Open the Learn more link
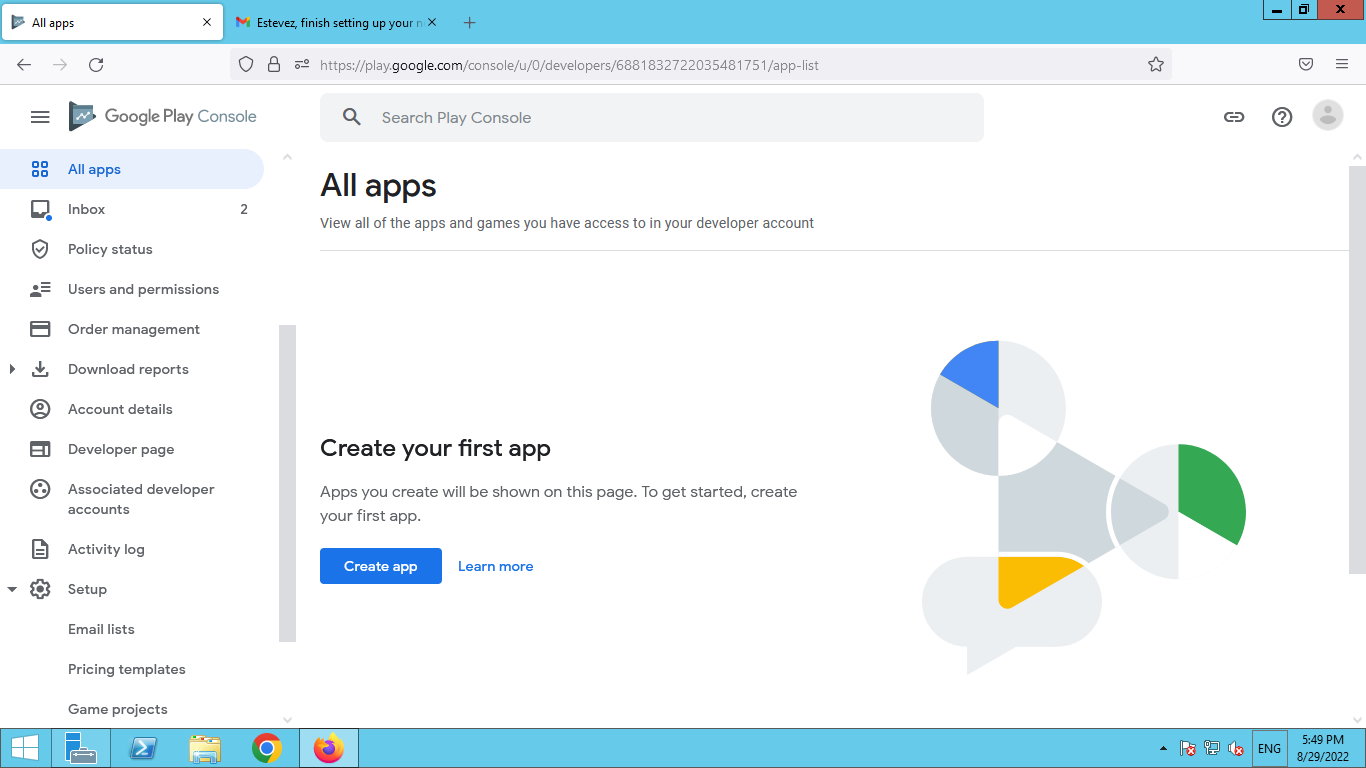Screen dimensions: 1366x768 (x=495, y=566)
